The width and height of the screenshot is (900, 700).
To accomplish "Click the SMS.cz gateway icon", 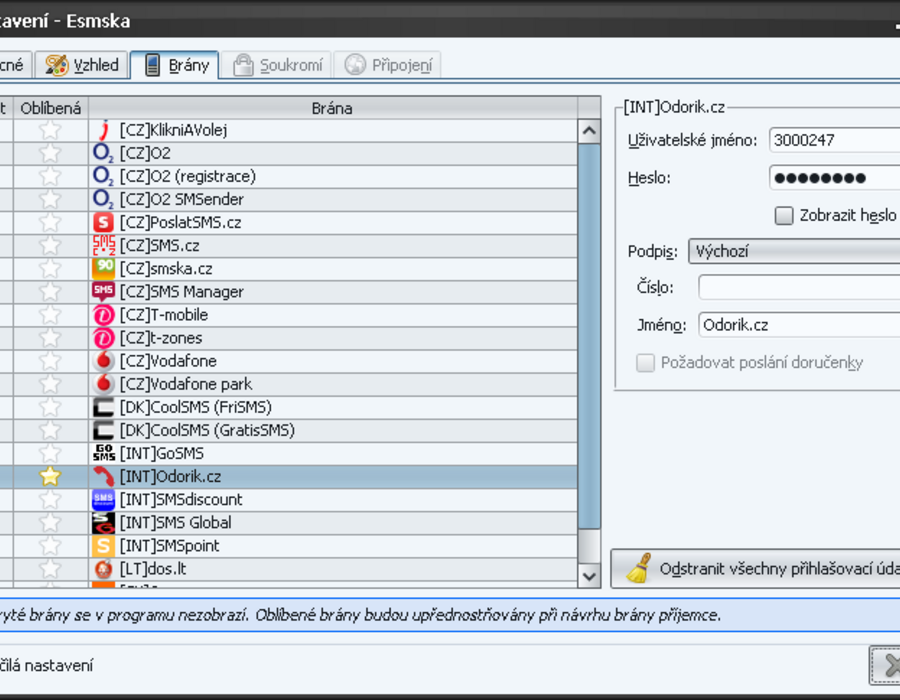I will 103,246.
